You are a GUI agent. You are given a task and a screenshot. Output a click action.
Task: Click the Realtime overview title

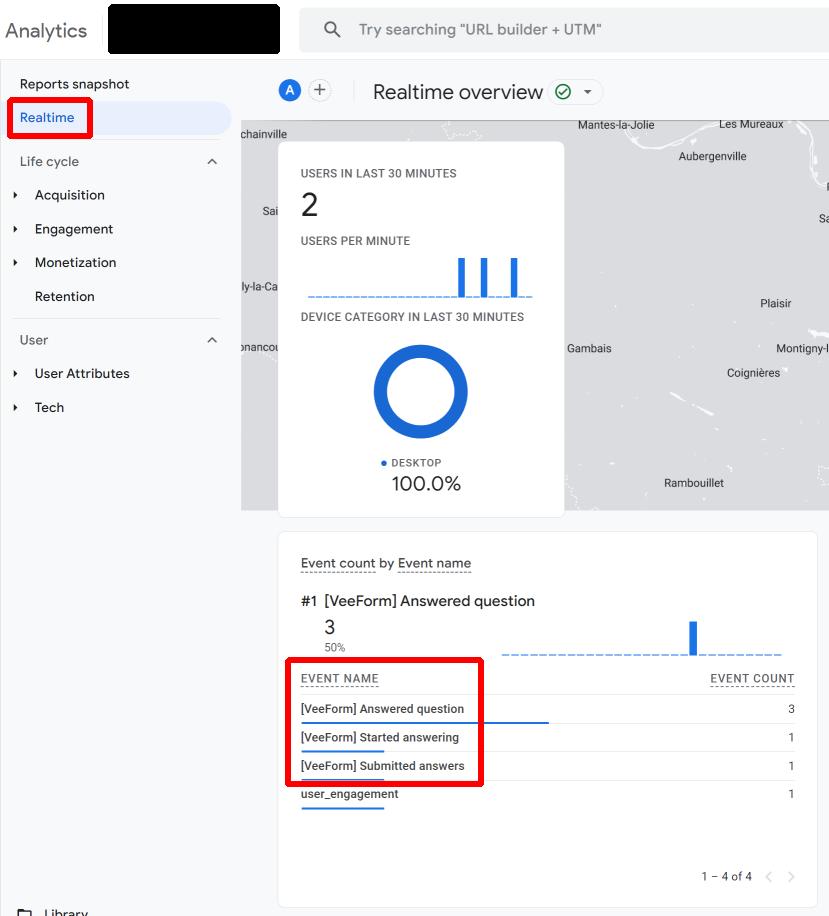tap(458, 92)
